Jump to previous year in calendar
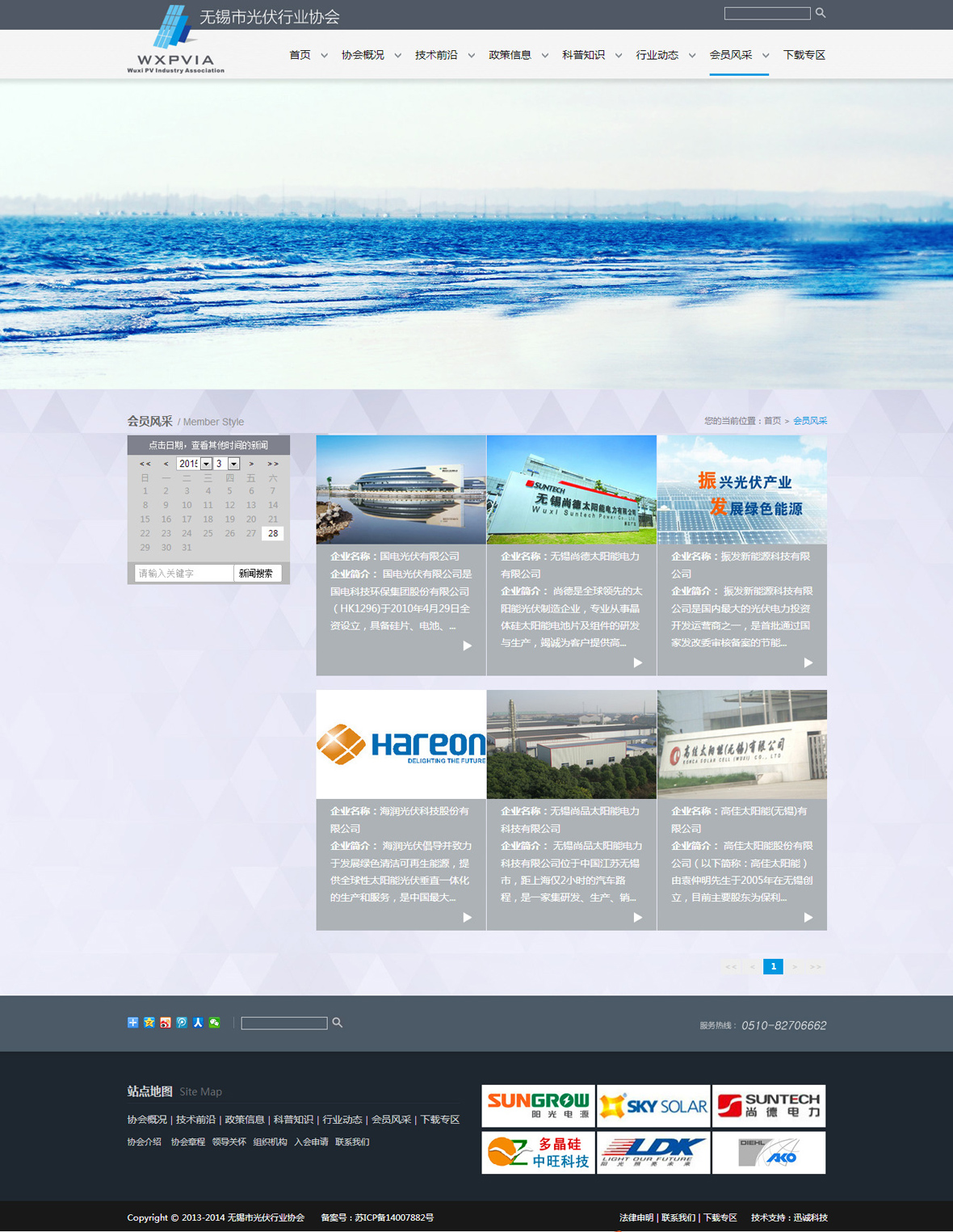The width and height of the screenshot is (953, 1232). 145,464
